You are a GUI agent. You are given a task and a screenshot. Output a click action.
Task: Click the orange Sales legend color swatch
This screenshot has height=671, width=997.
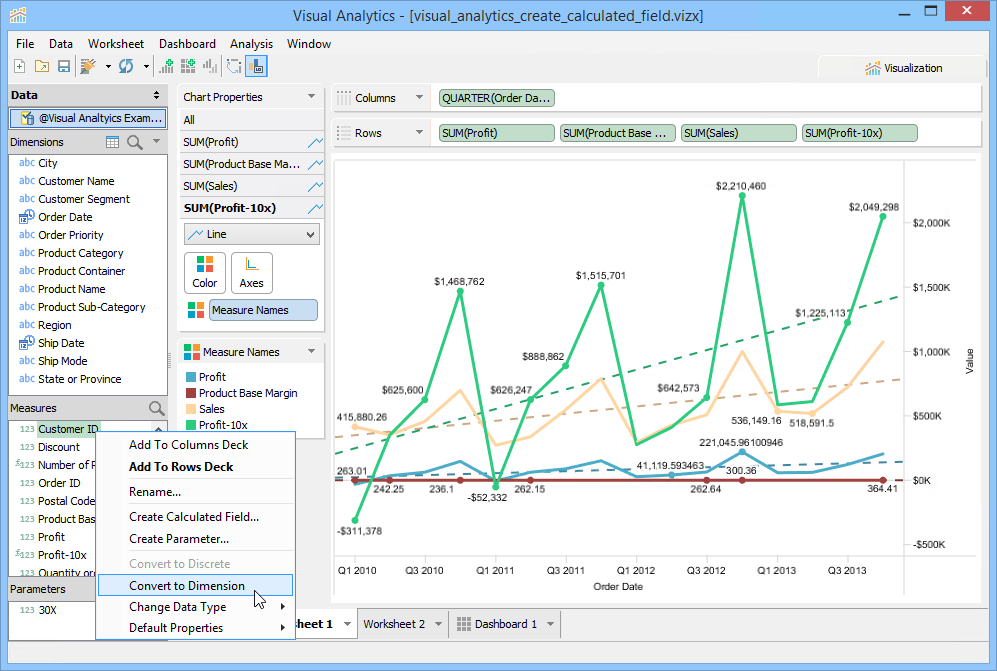[191, 409]
